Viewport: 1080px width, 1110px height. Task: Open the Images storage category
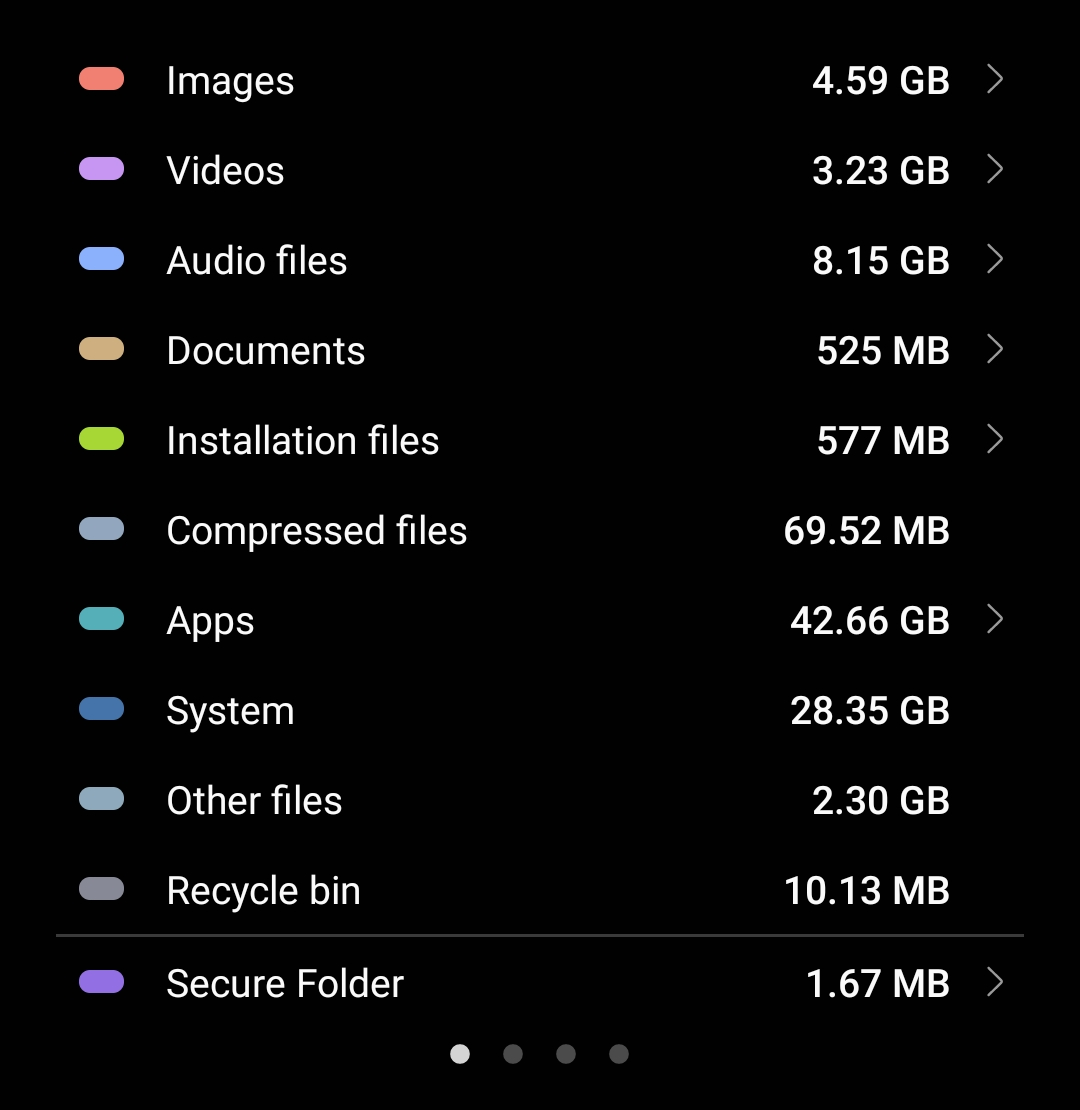pyautogui.click(x=230, y=81)
